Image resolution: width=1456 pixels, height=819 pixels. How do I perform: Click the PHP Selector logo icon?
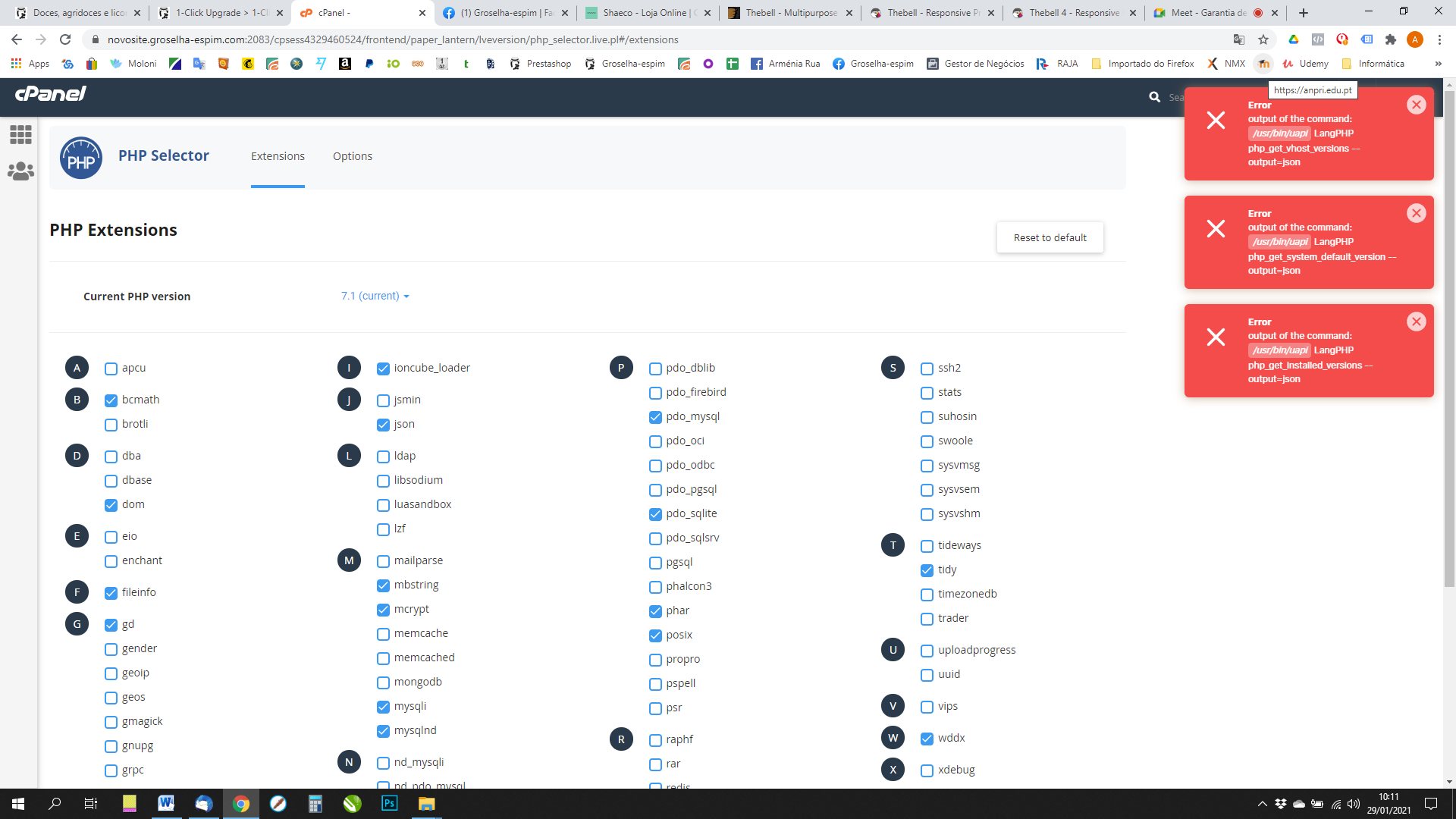(81, 158)
